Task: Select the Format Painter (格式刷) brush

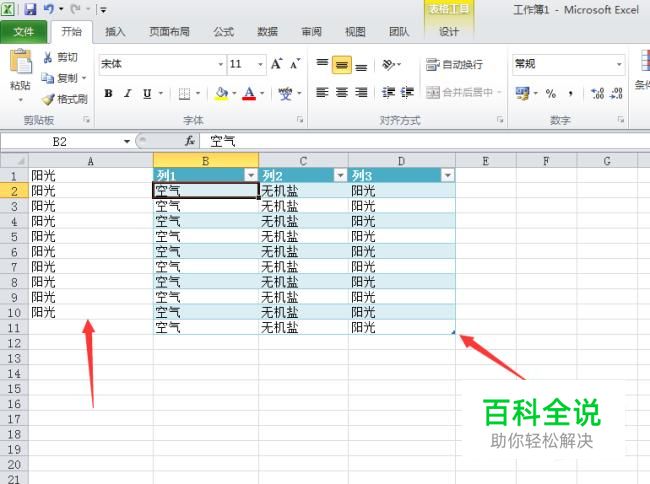Action: pyautogui.click(x=64, y=99)
